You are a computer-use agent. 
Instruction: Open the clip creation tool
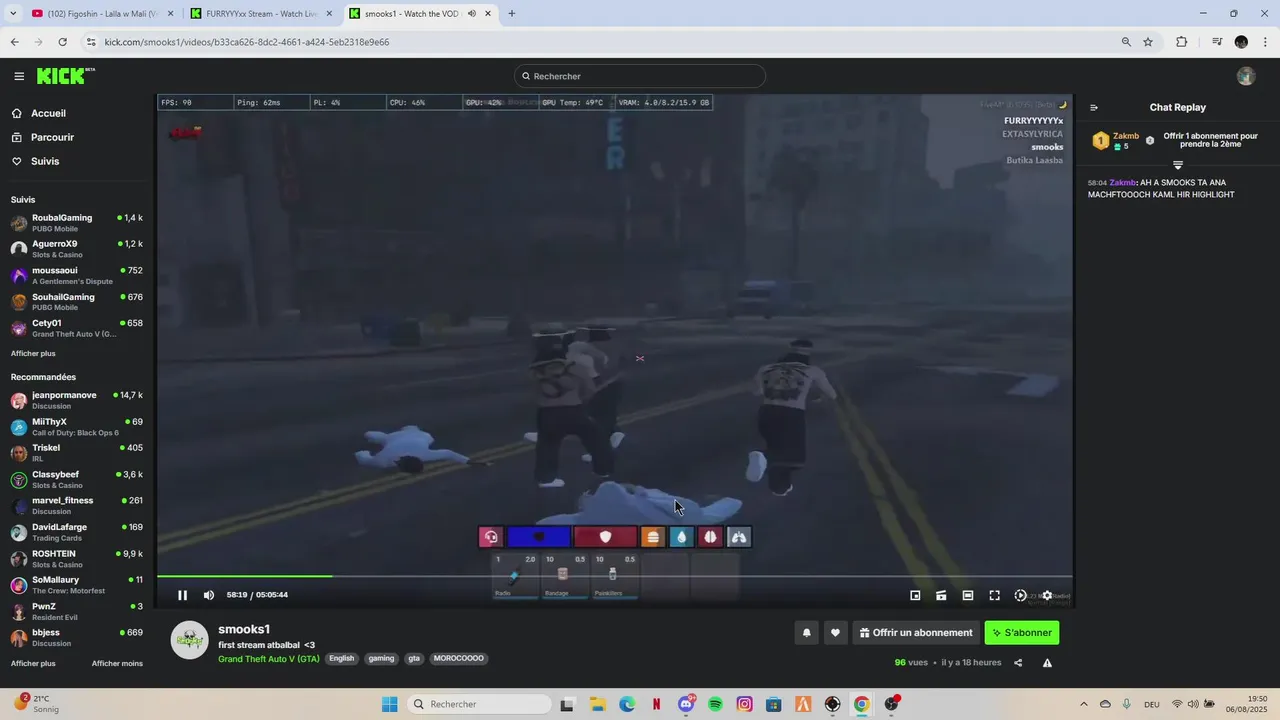point(941,595)
